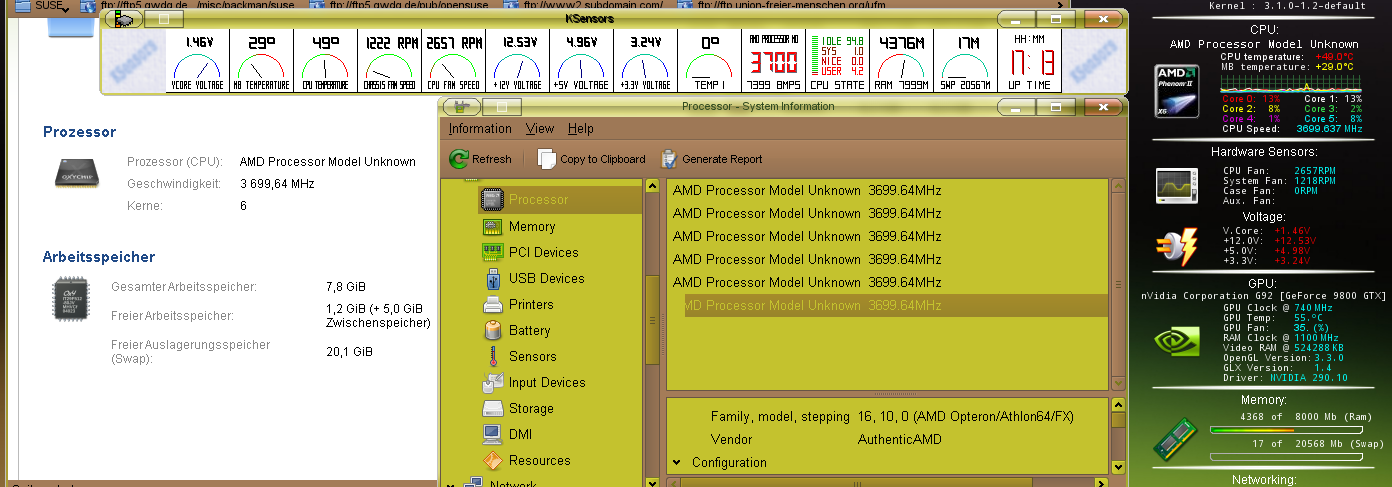Click the Refresh button label

click(492, 159)
